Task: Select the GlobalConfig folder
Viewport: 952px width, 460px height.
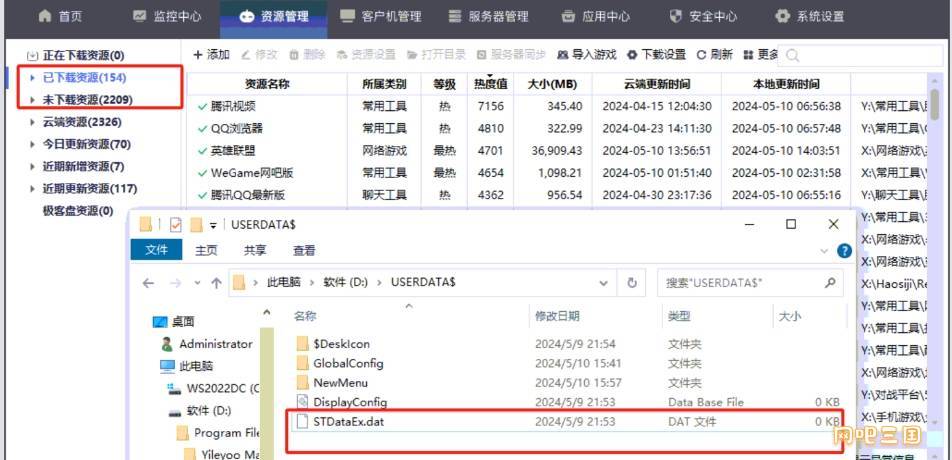Action: tap(348, 364)
